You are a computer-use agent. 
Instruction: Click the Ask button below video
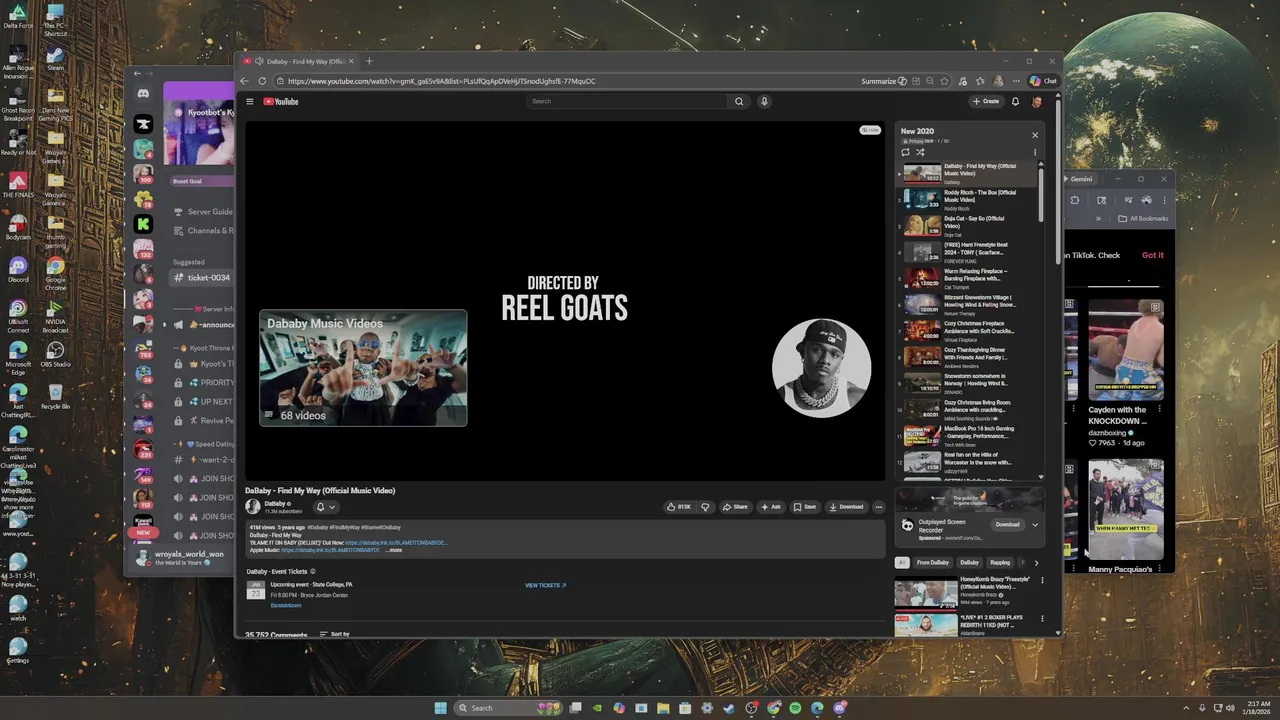pyautogui.click(x=770, y=507)
